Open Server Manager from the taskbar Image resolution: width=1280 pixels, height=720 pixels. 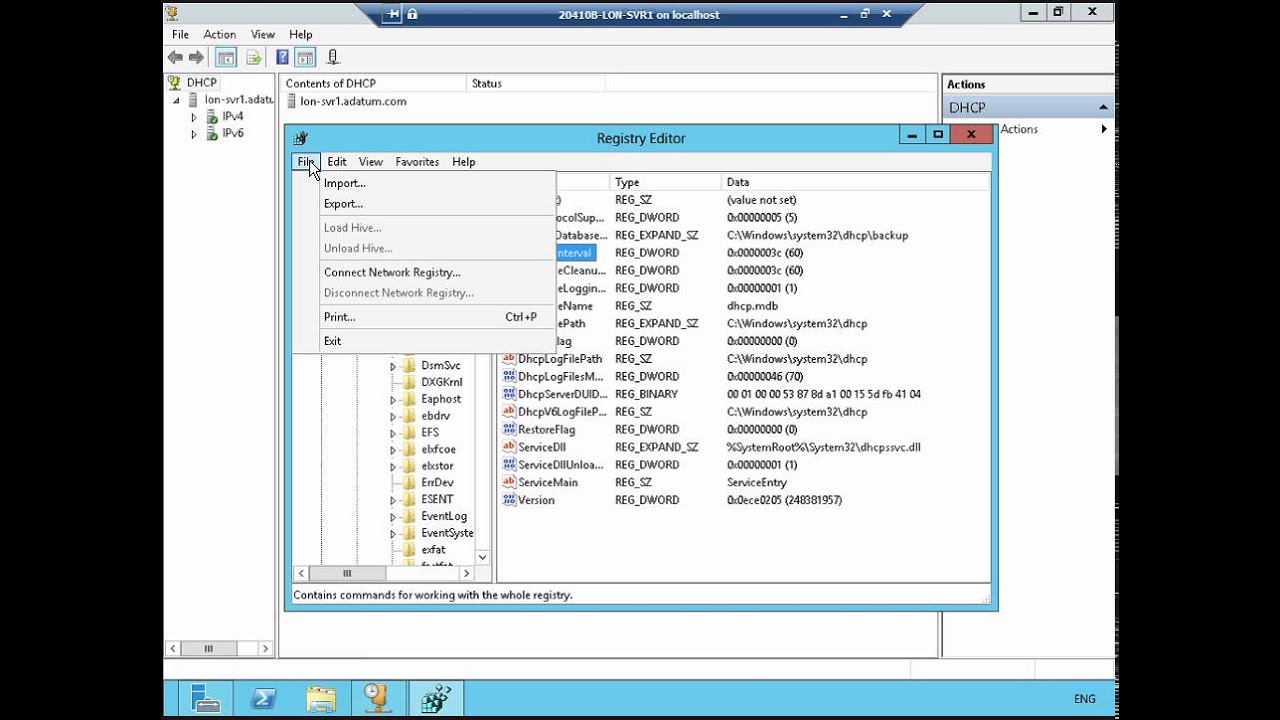(205, 698)
